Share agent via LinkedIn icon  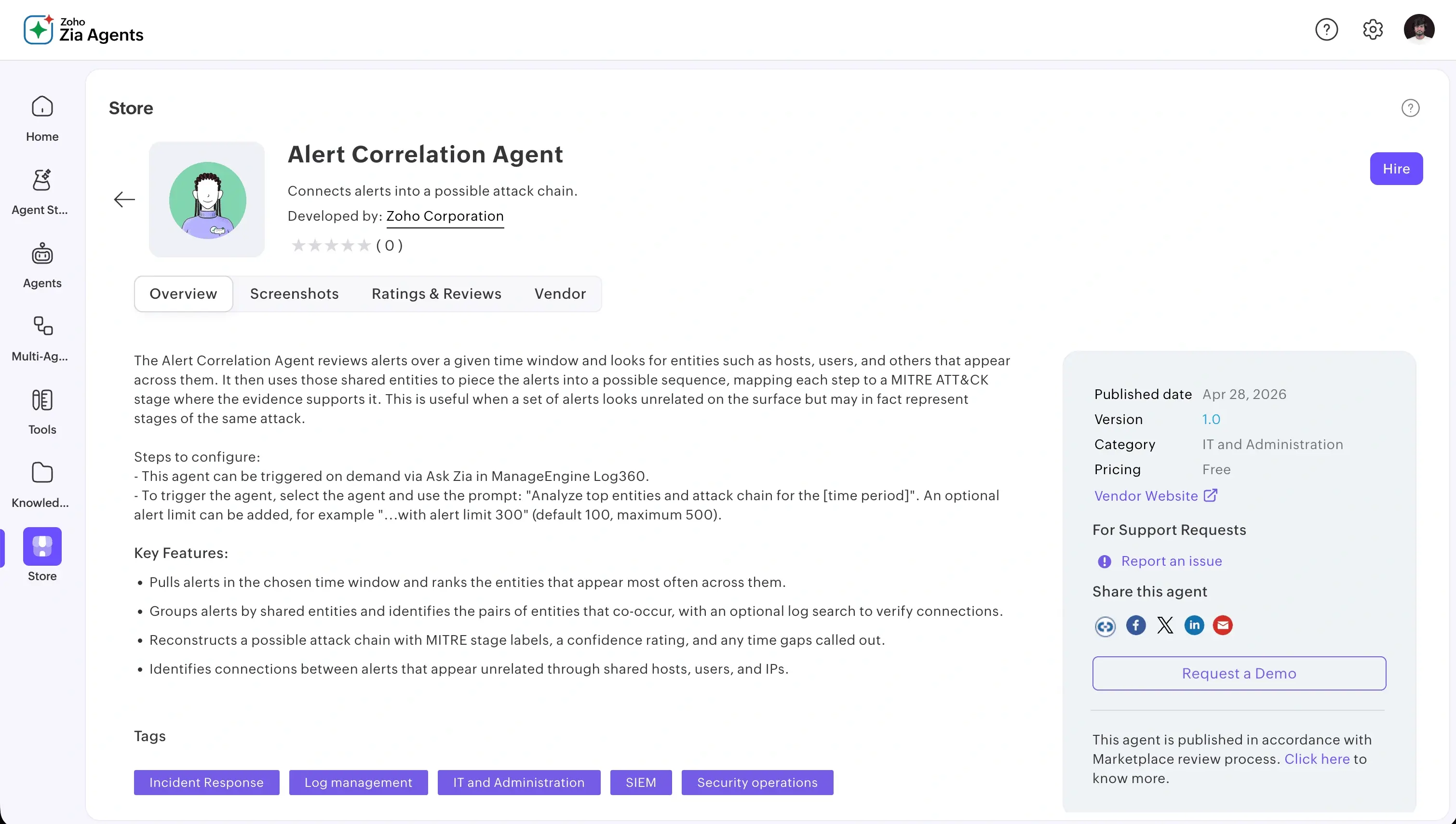(x=1194, y=625)
